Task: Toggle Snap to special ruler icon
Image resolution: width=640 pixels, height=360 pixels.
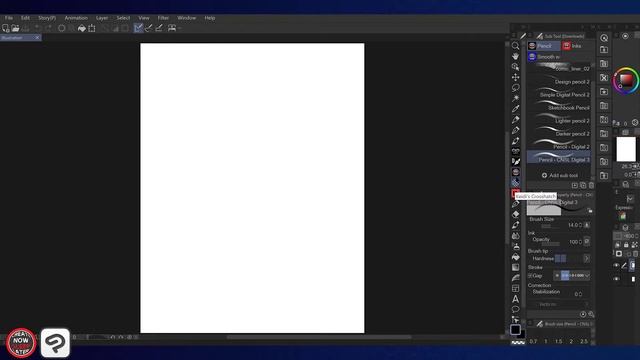Action: coord(149,28)
